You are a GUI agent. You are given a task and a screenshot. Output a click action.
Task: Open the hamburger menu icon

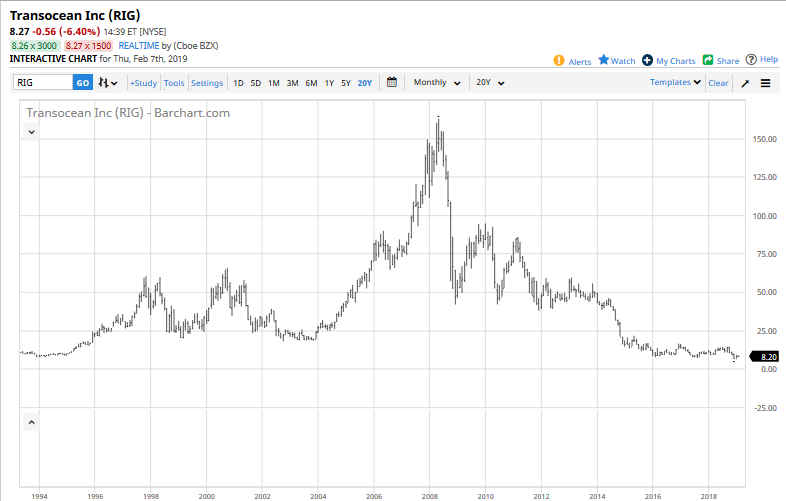pos(765,83)
